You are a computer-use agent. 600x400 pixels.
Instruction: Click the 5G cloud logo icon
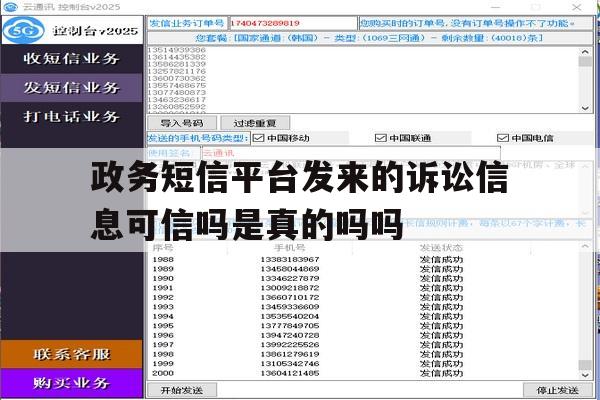pyautogui.click(x=24, y=30)
